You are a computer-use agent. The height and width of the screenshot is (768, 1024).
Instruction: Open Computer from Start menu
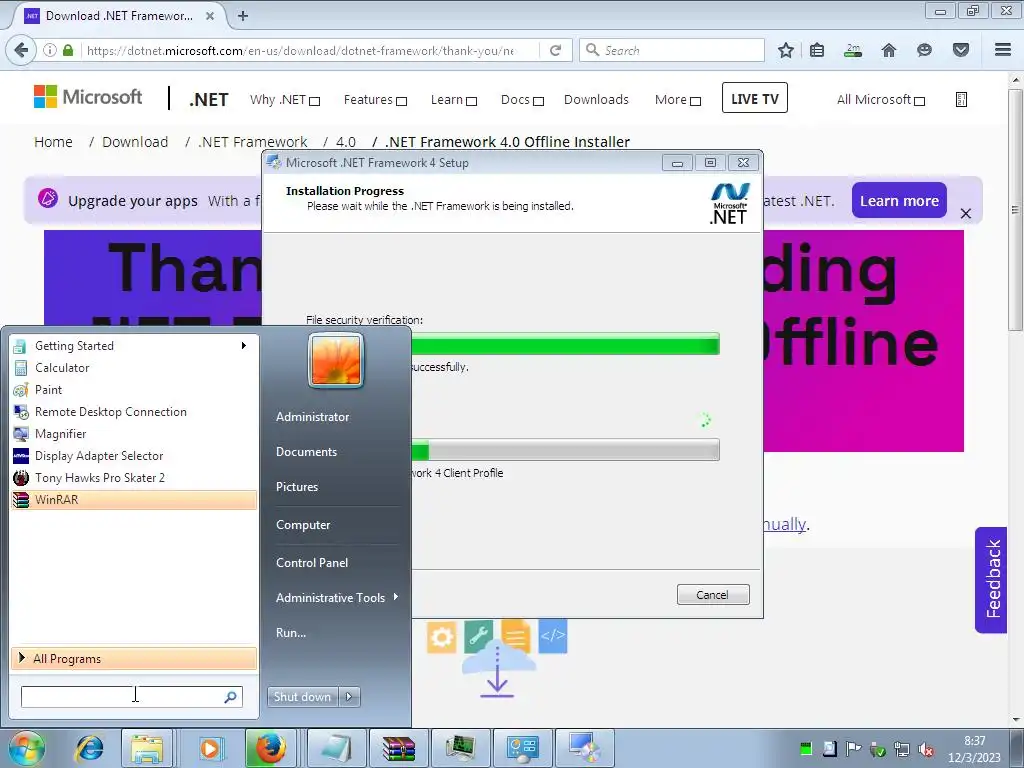point(303,525)
